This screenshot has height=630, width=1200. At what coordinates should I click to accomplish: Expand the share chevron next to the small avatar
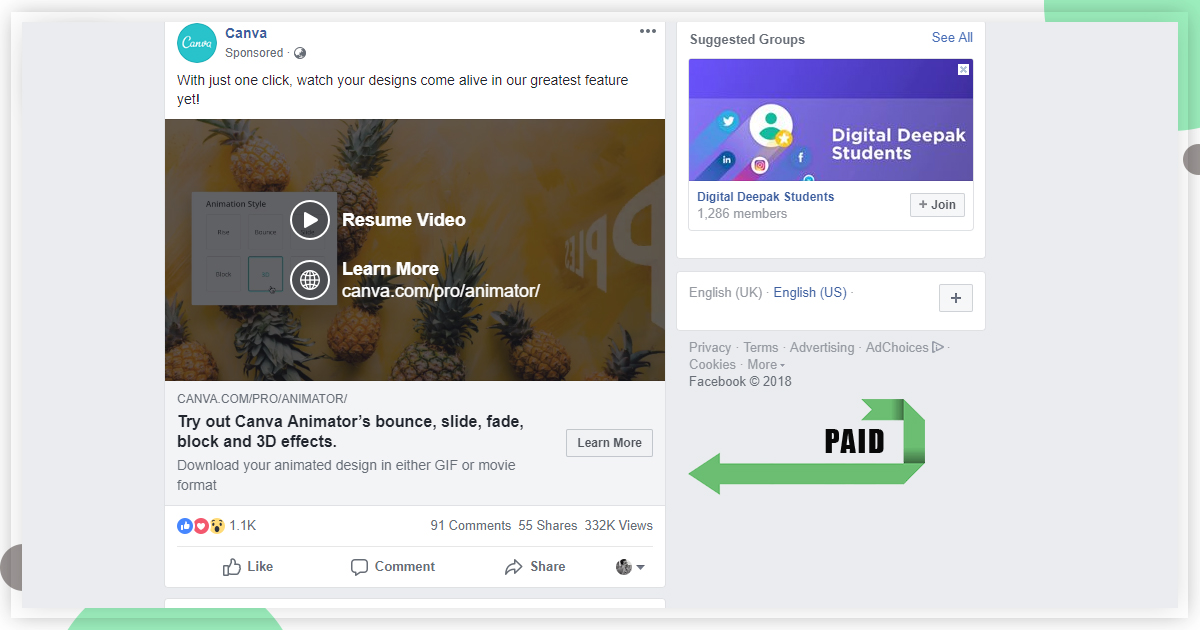(x=640, y=566)
